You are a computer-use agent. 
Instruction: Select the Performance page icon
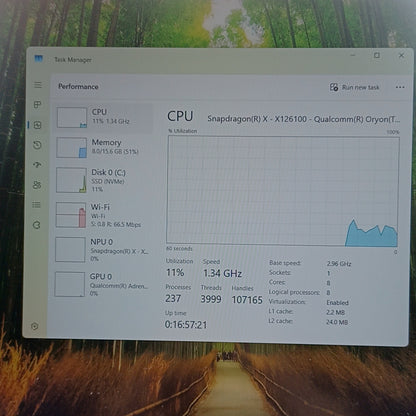[x=37, y=125]
